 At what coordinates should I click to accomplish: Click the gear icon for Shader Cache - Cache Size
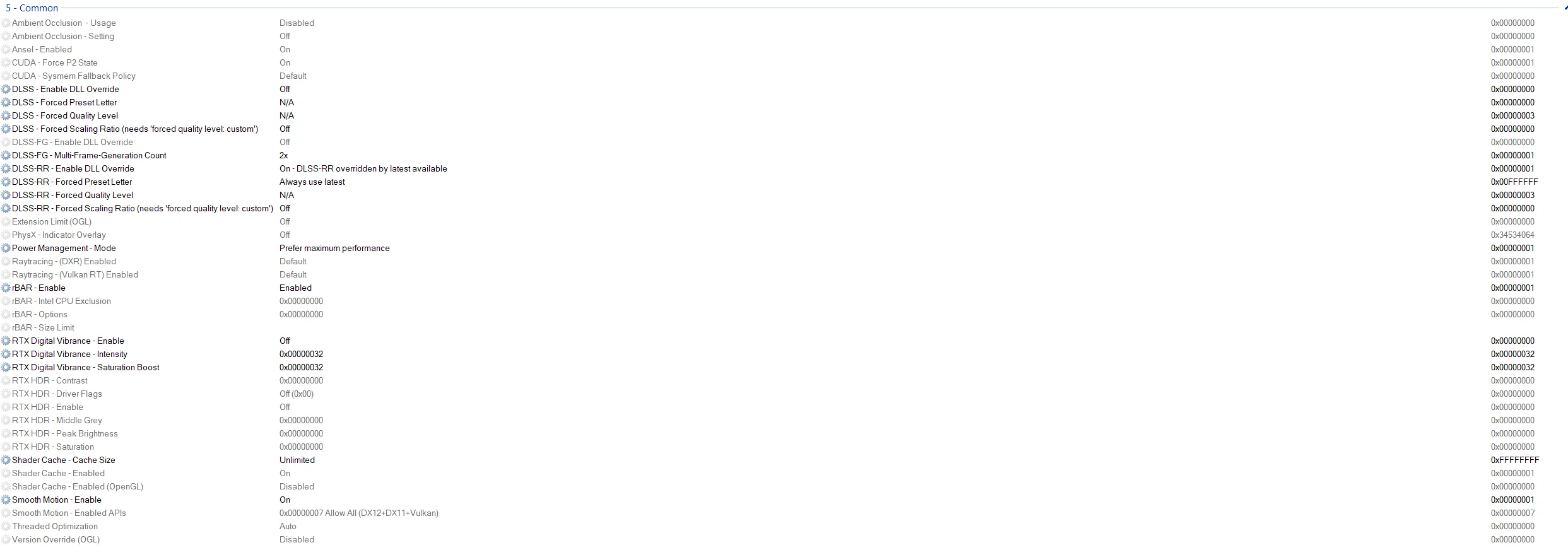point(6,460)
